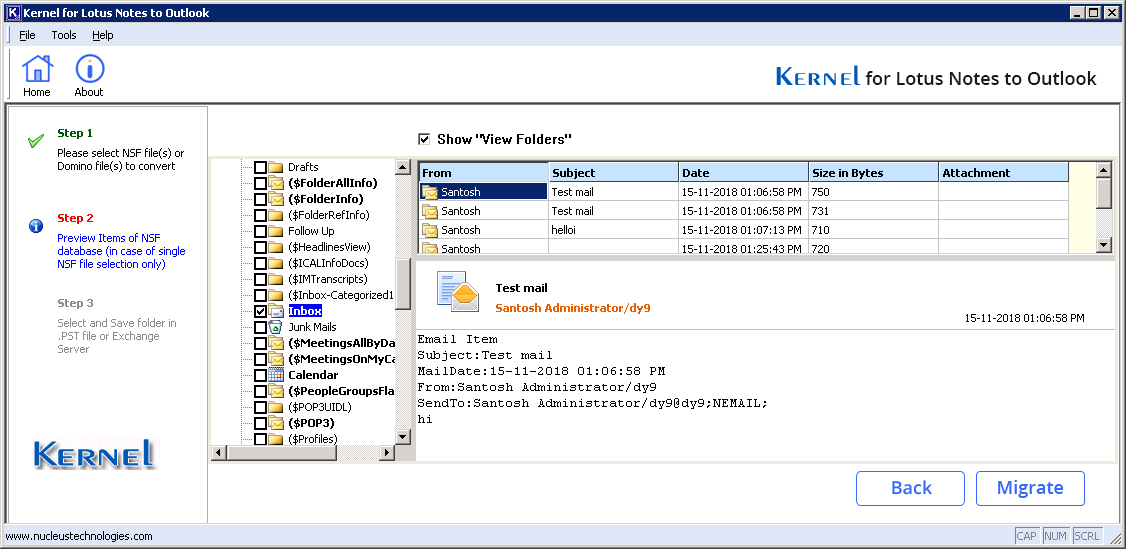Check the Follow Up checkbox
The height and width of the screenshot is (549, 1126).
tap(260, 231)
